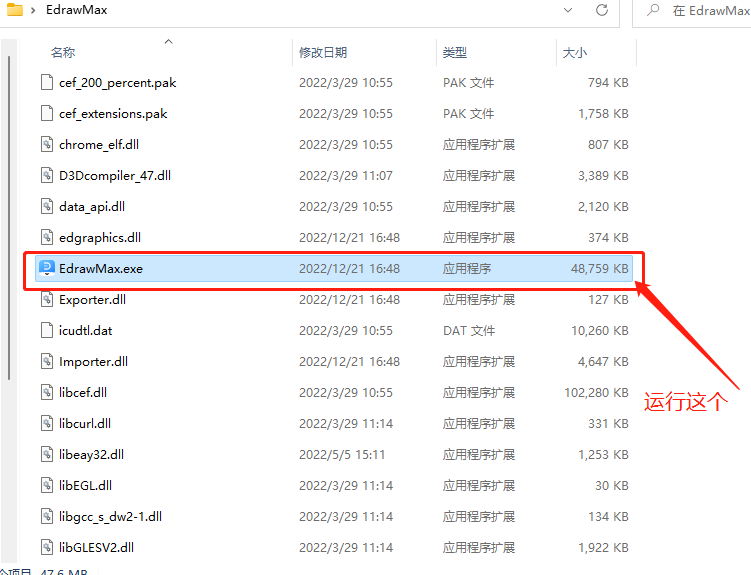The image size is (751, 575).
Task: Click the 102,280 KB size of libcef.dll
Action: pyautogui.click(x=596, y=393)
